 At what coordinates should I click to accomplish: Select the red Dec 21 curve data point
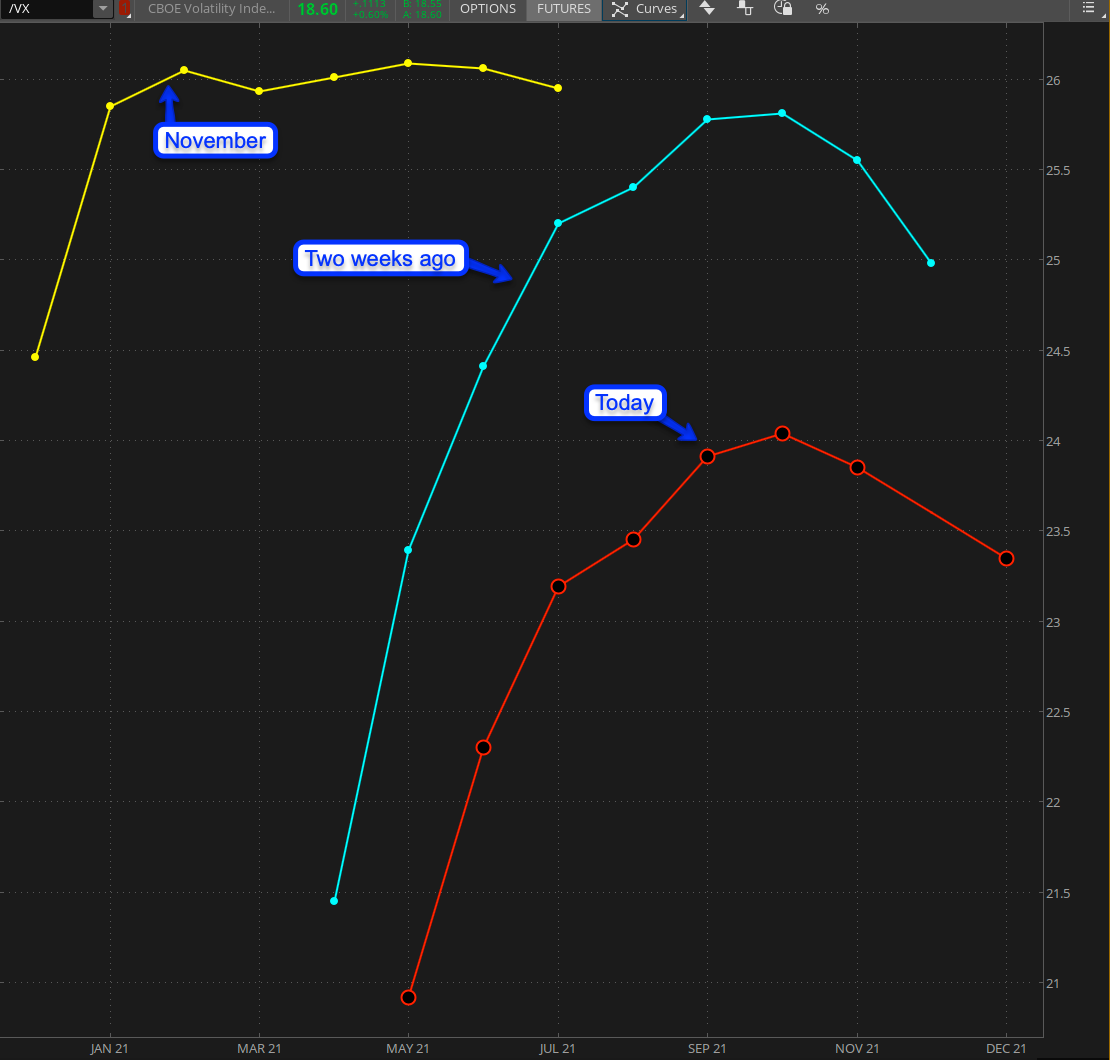click(1006, 558)
